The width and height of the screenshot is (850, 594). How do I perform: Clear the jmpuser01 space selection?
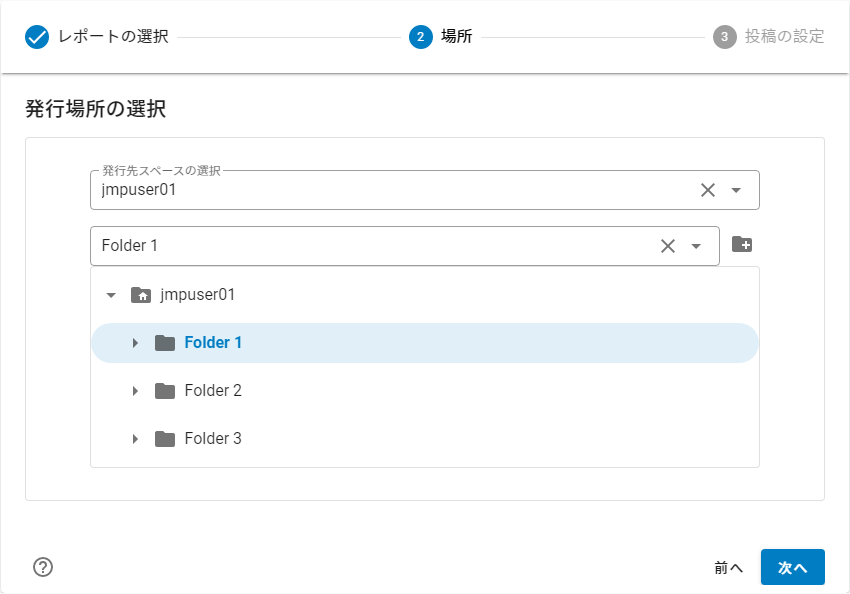pos(708,190)
